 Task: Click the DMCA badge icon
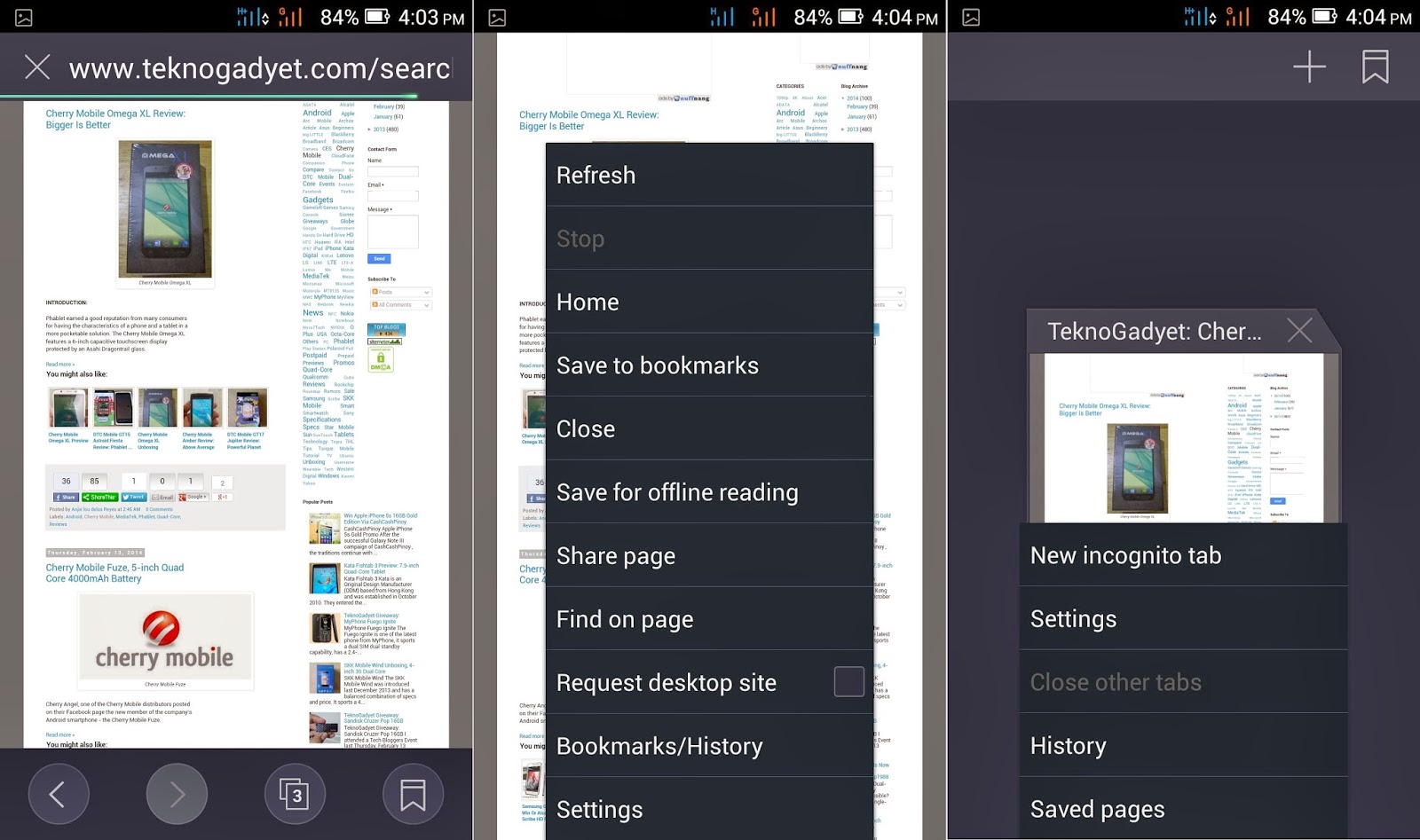point(380,359)
